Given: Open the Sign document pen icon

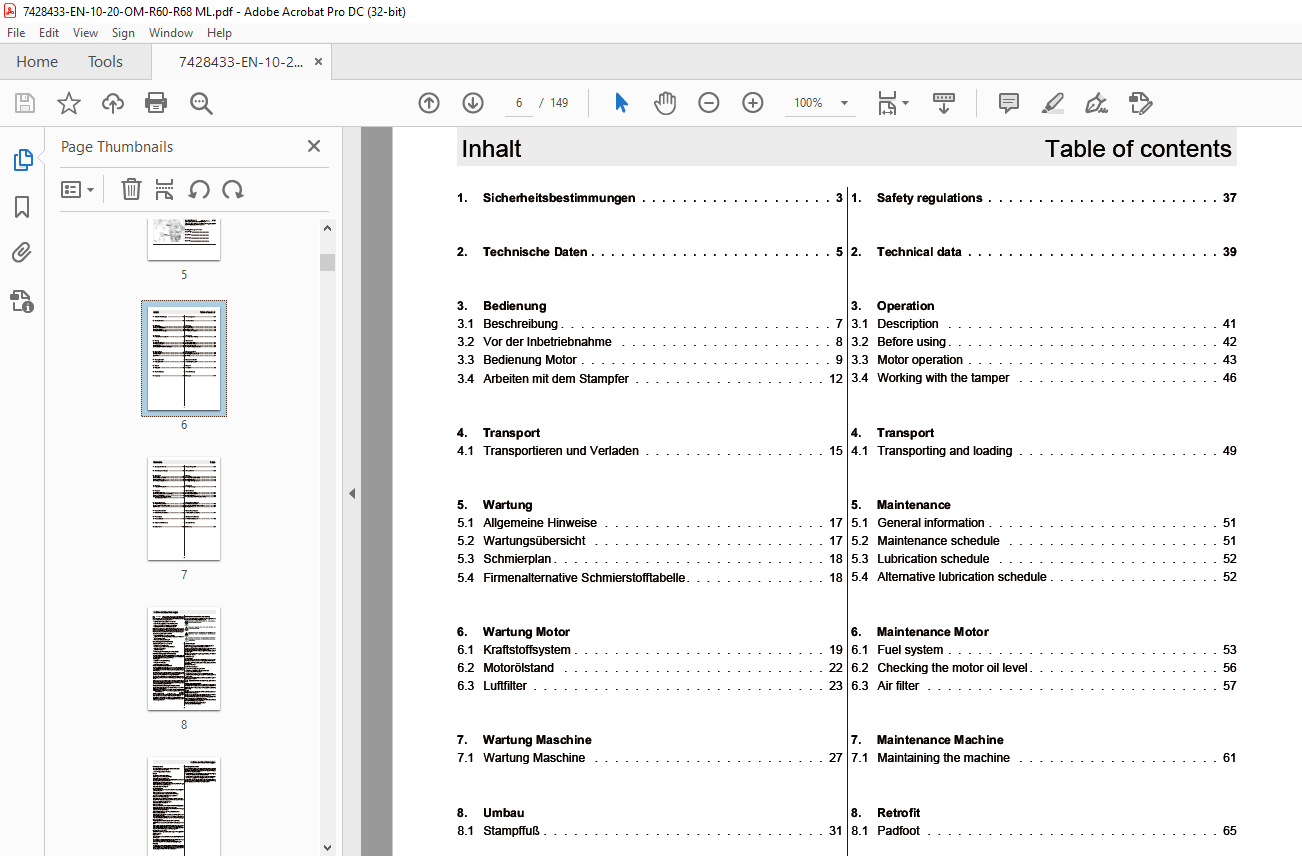Looking at the screenshot, I should 1096,103.
